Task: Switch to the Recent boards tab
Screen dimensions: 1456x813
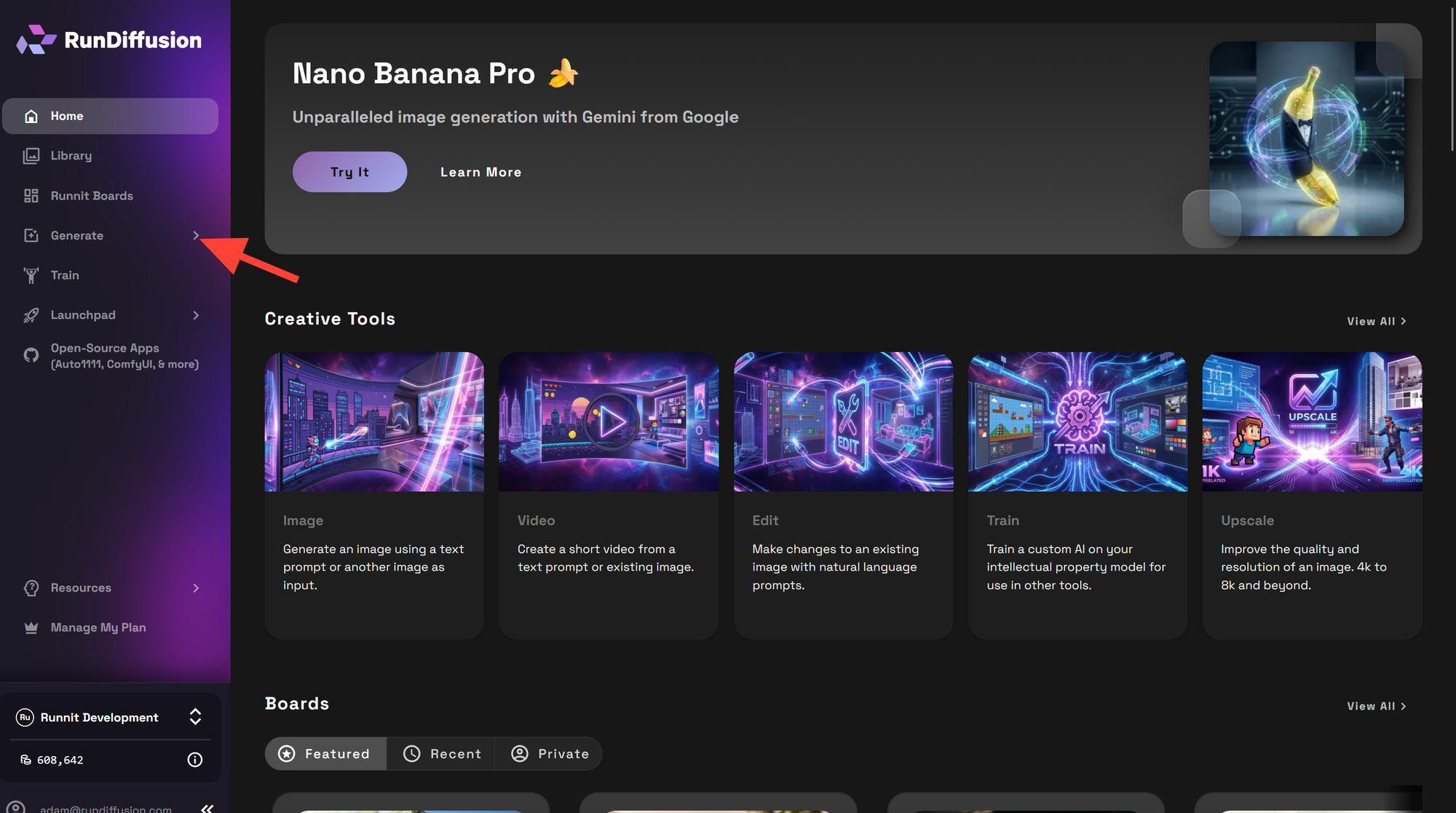Action: [x=441, y=753]
